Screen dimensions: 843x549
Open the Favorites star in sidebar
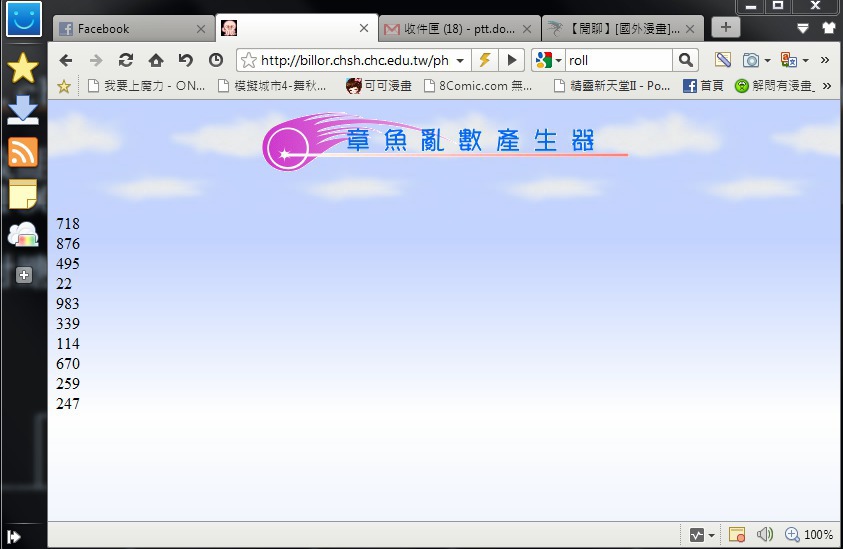point(23,68)
